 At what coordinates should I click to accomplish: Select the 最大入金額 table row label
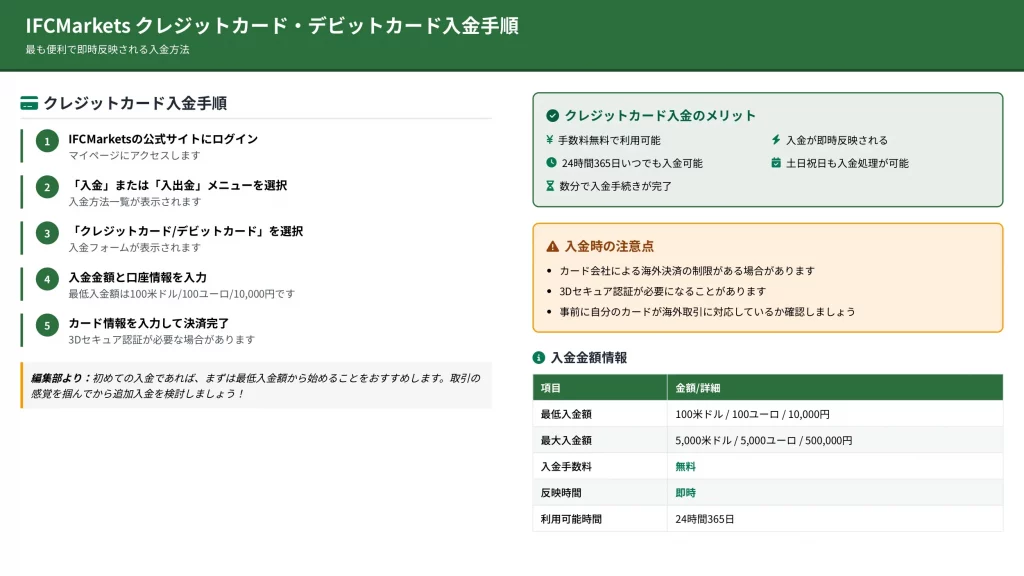coord(566,440)
